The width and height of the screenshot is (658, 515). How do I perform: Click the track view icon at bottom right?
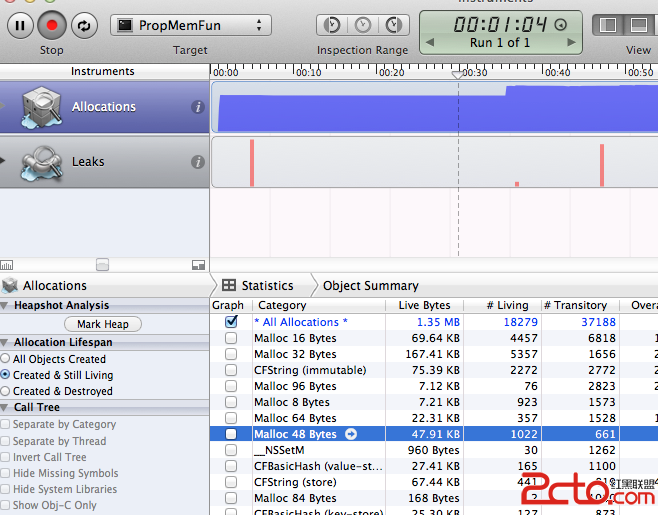click(198, 265)
